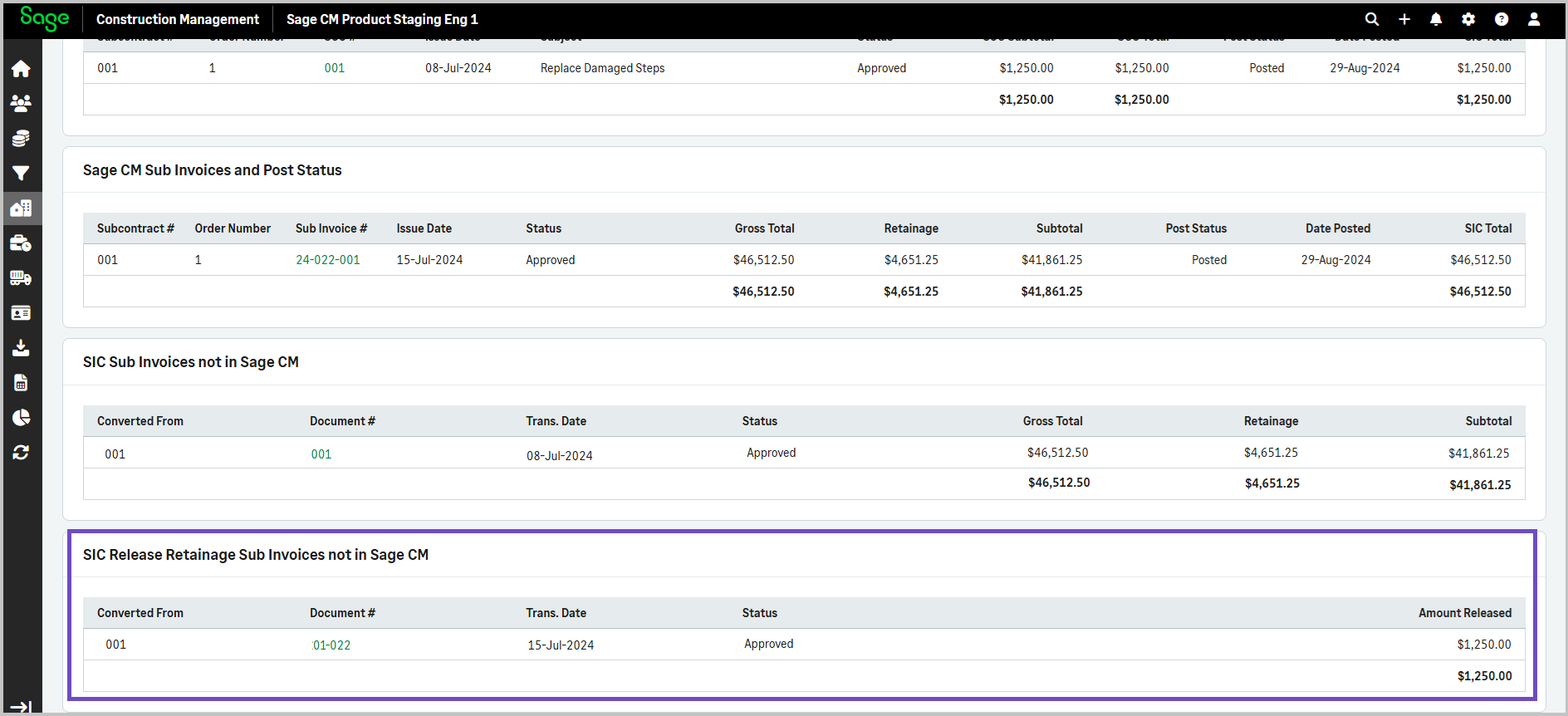This screenshot has height=716, width=1568.
Task: Click the Gross Total column header in Sub Invoices
Action: (x=764, y=228)
